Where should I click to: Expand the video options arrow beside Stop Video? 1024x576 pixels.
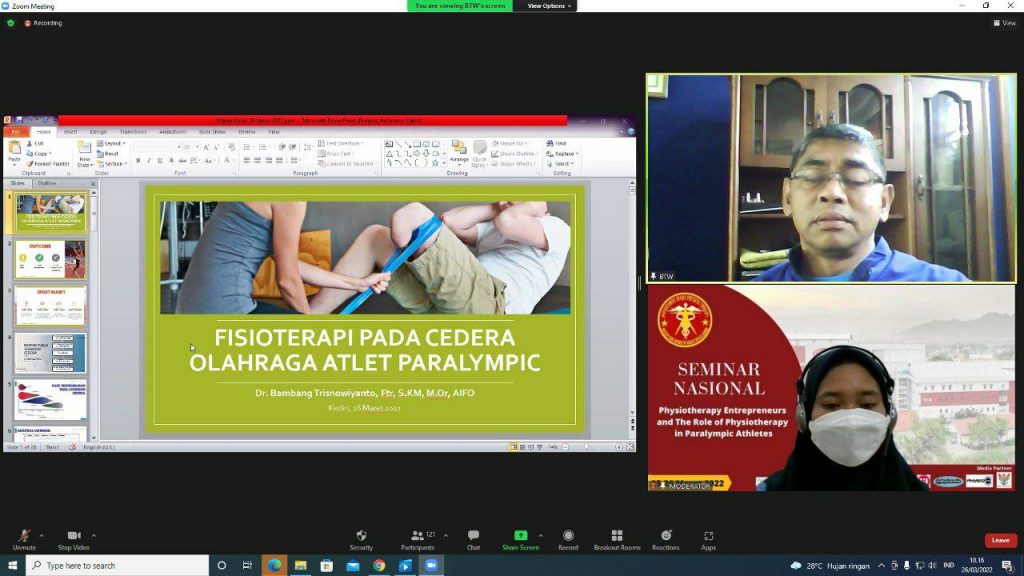click(x=94, y=534)
